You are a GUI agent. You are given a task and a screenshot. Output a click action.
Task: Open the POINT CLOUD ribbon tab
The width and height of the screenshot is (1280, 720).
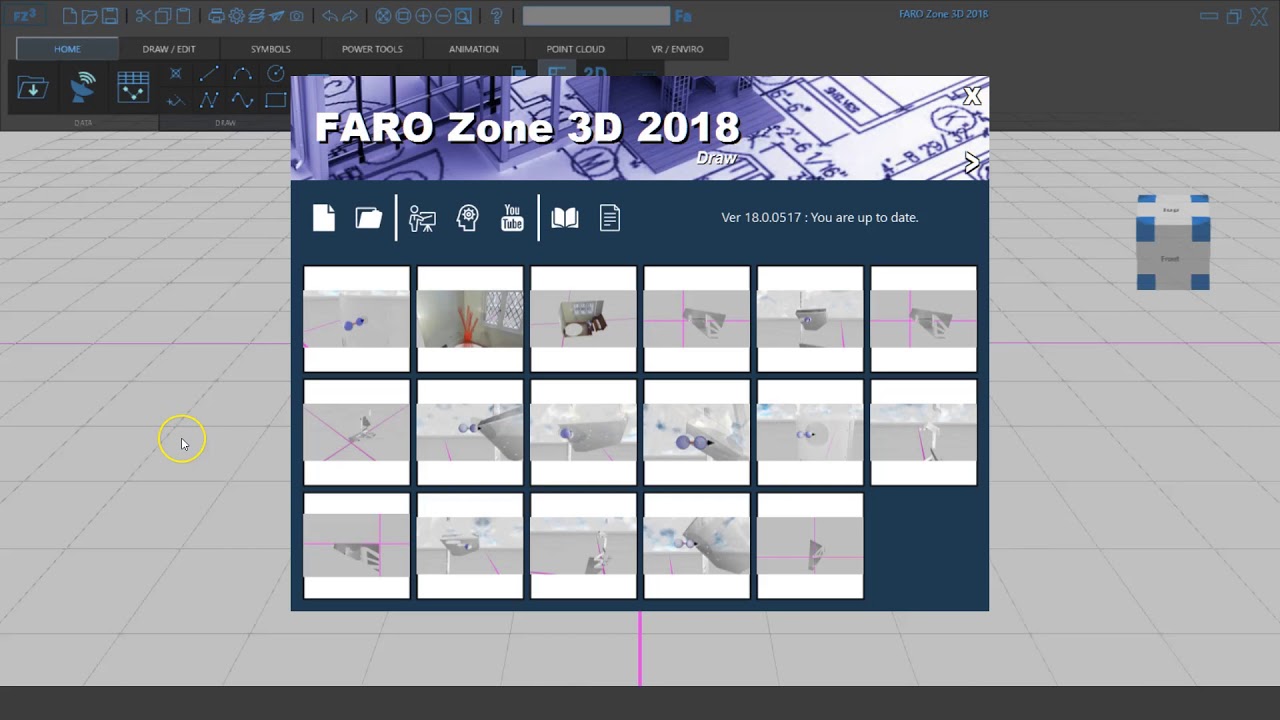click(575, 49)
